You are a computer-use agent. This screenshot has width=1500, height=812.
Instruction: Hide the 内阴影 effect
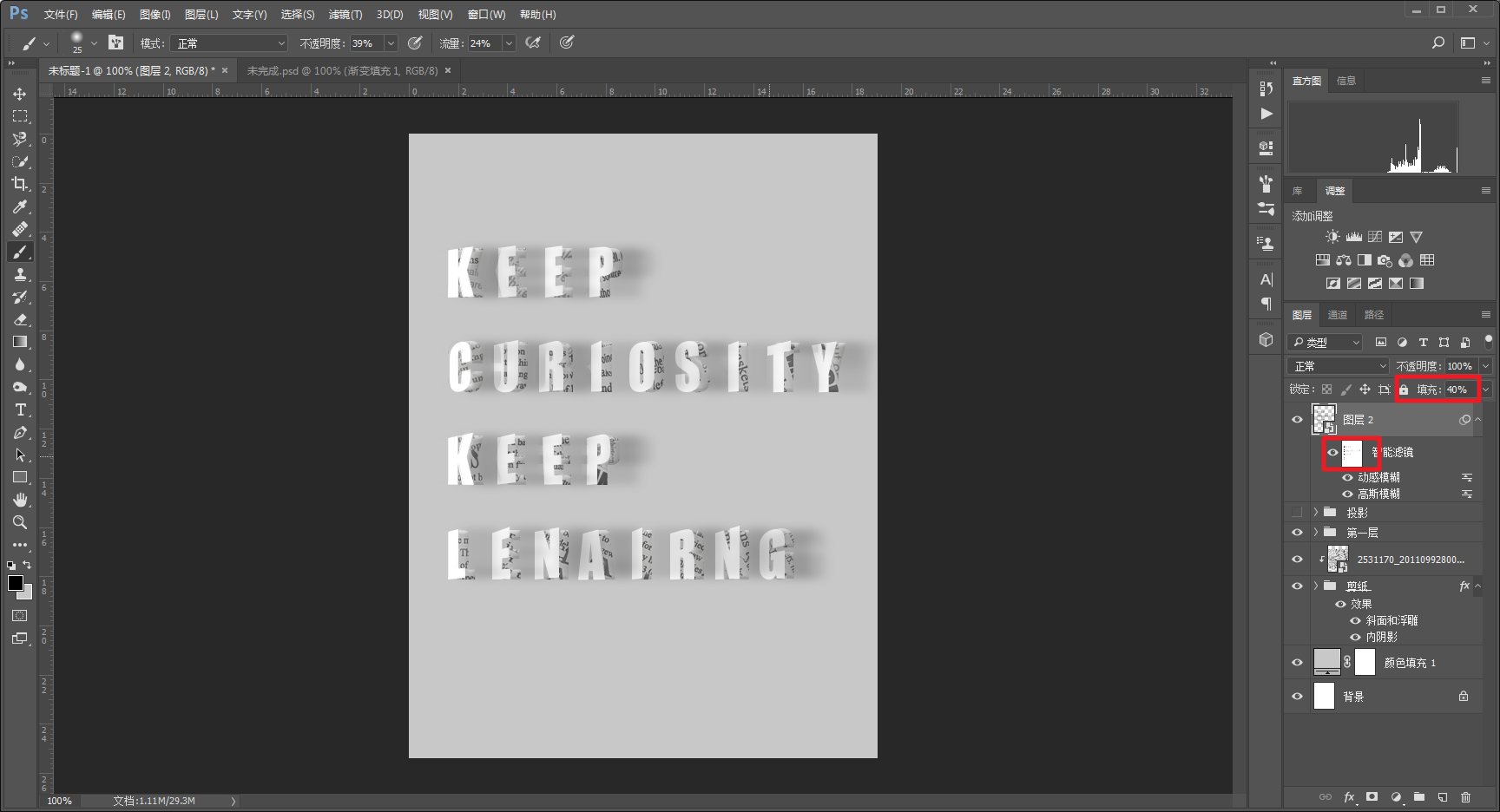click(1355, 637)
